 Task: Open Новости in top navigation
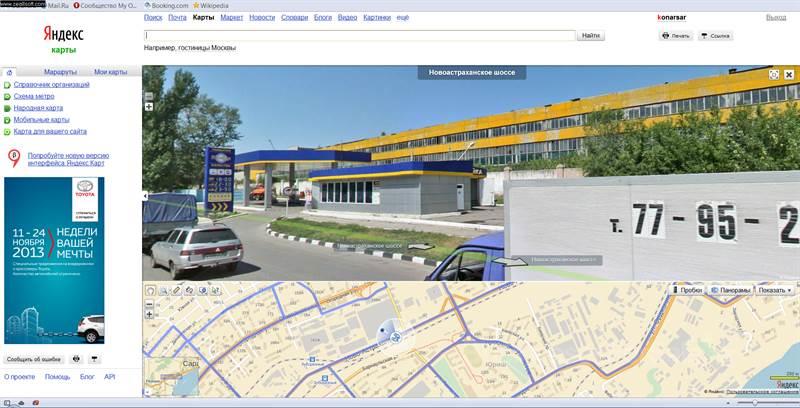(x=262, y=17)
